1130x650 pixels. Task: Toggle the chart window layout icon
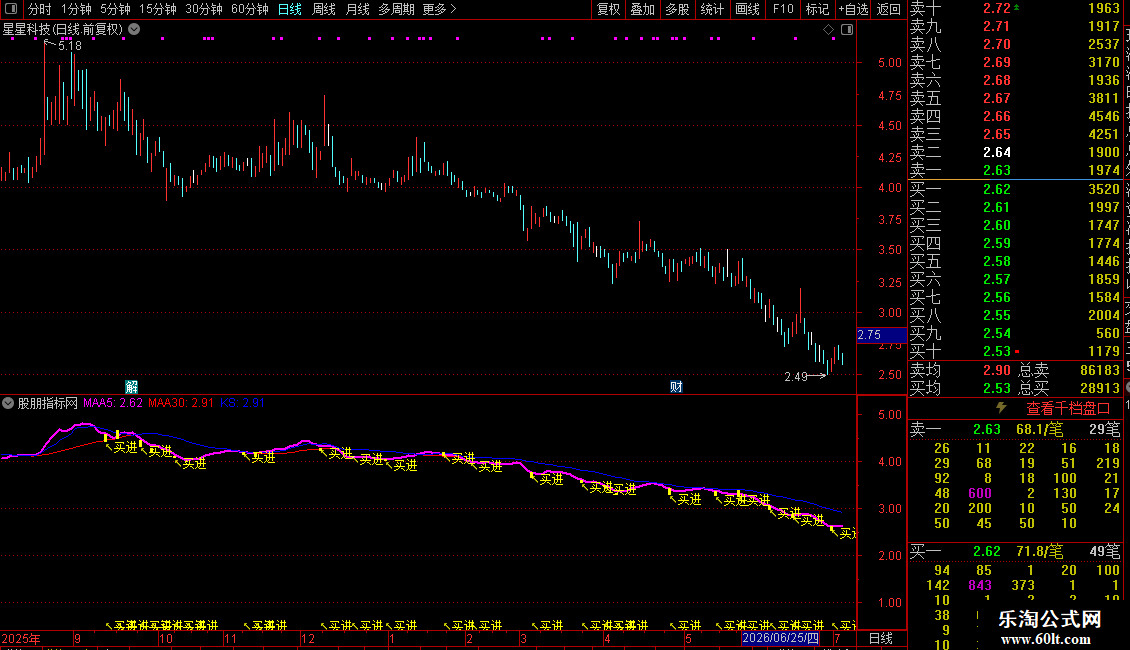click(847, 30)
